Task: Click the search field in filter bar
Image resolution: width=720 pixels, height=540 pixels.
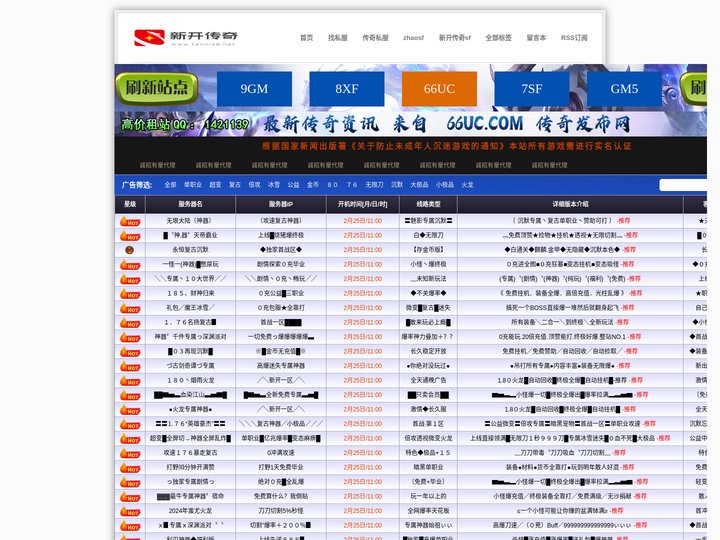Action: [x=683, y=185]
